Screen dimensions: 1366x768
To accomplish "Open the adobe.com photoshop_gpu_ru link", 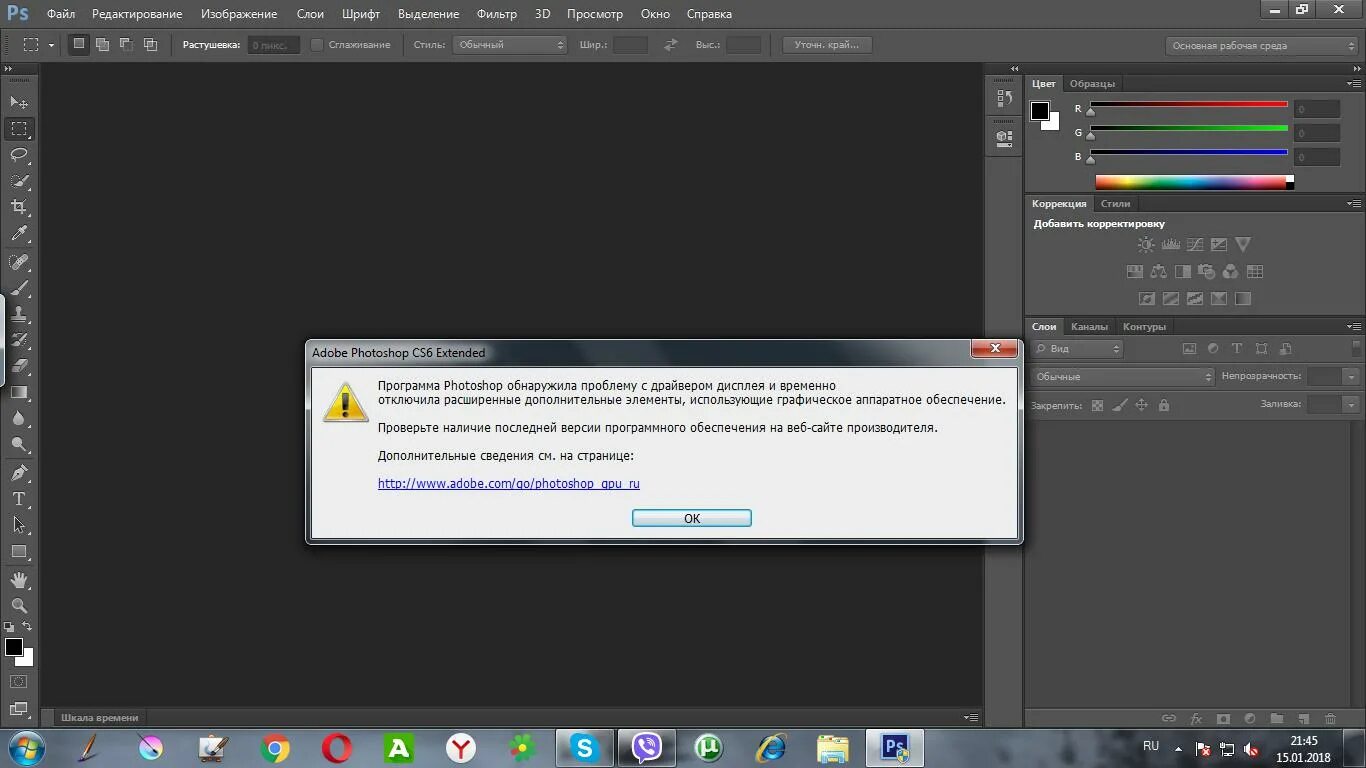I will tap(509, 483).
